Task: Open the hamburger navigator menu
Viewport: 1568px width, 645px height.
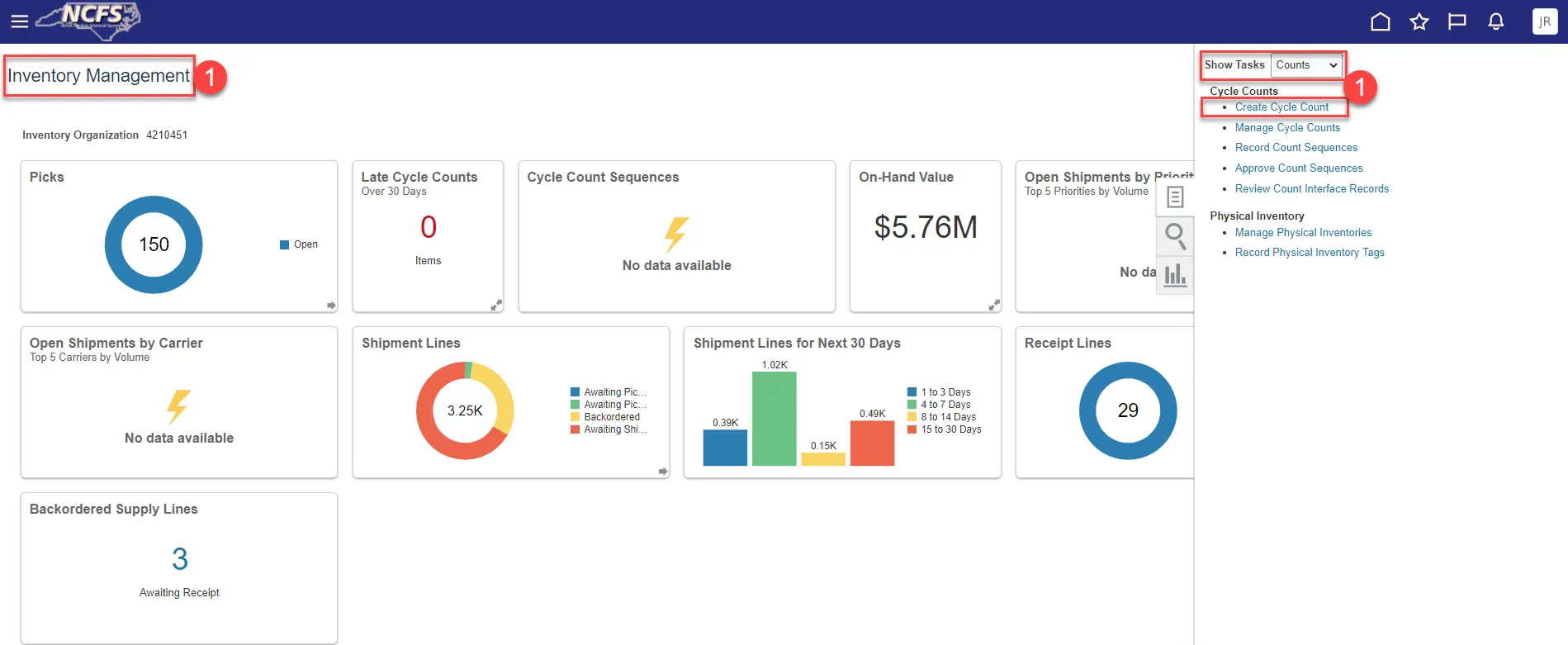Action: (19, 21)
